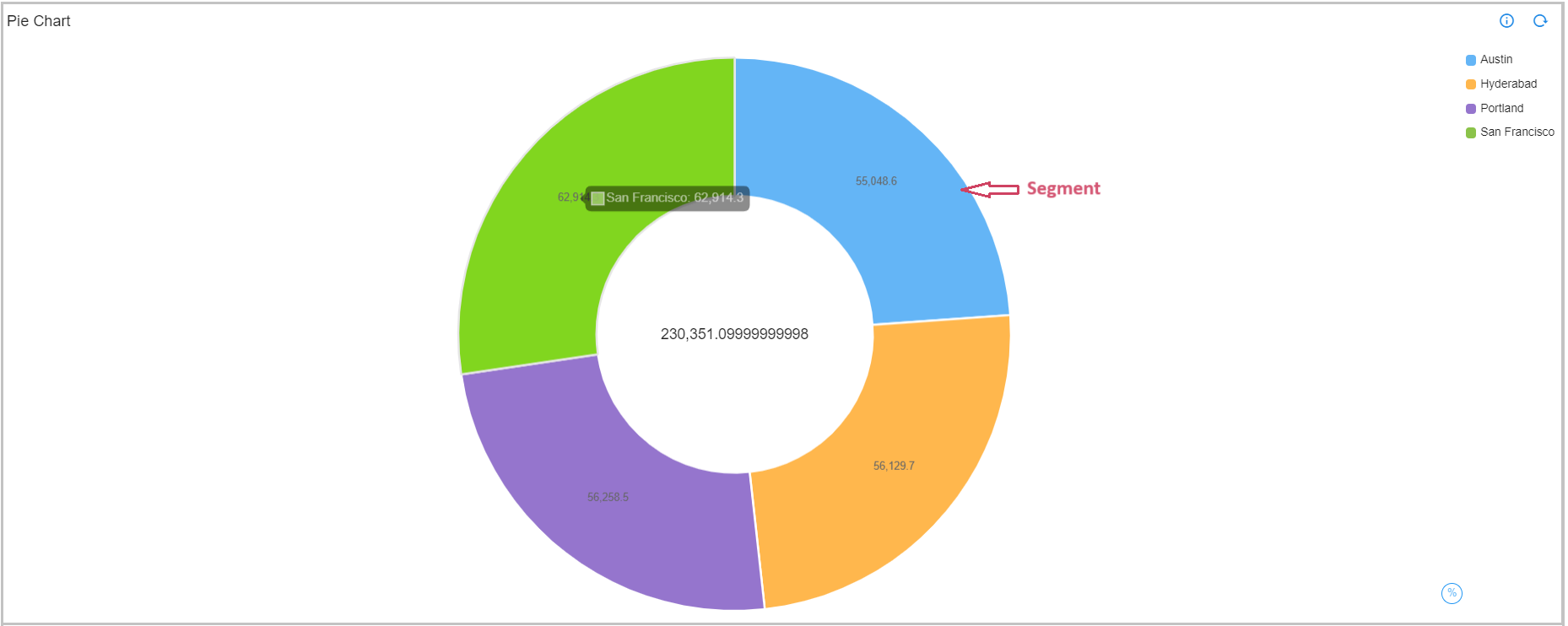Toggle Portland legend entry
Screen dimensions: 1568x626
tap(1495, 109)
